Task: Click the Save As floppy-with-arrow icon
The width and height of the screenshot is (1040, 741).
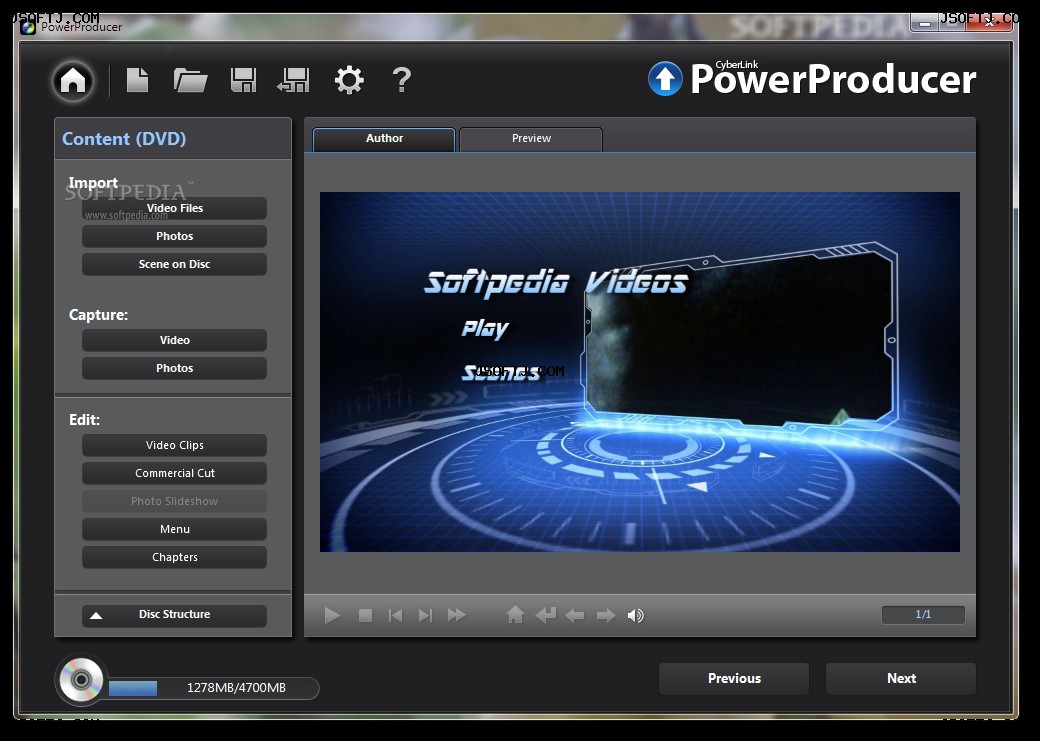Action: [294, 80]
